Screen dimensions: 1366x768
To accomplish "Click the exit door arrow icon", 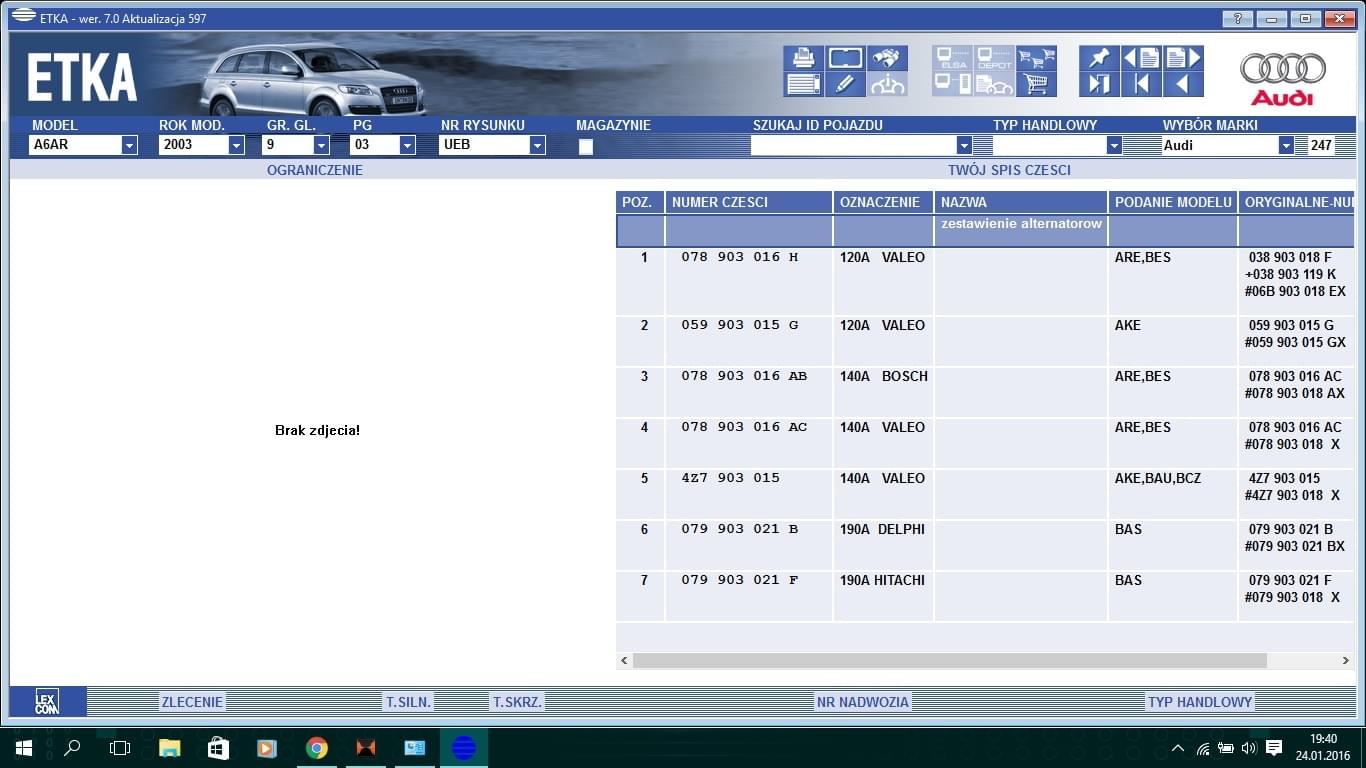I will coord(1099,84).
